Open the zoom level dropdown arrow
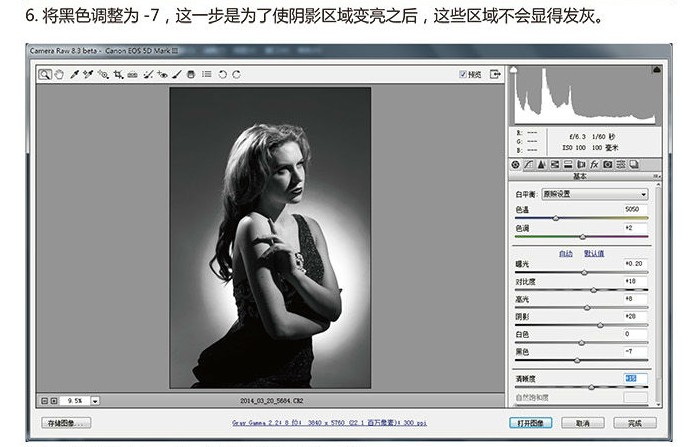Viewport: 693px width, 447px height. (95, 401)
